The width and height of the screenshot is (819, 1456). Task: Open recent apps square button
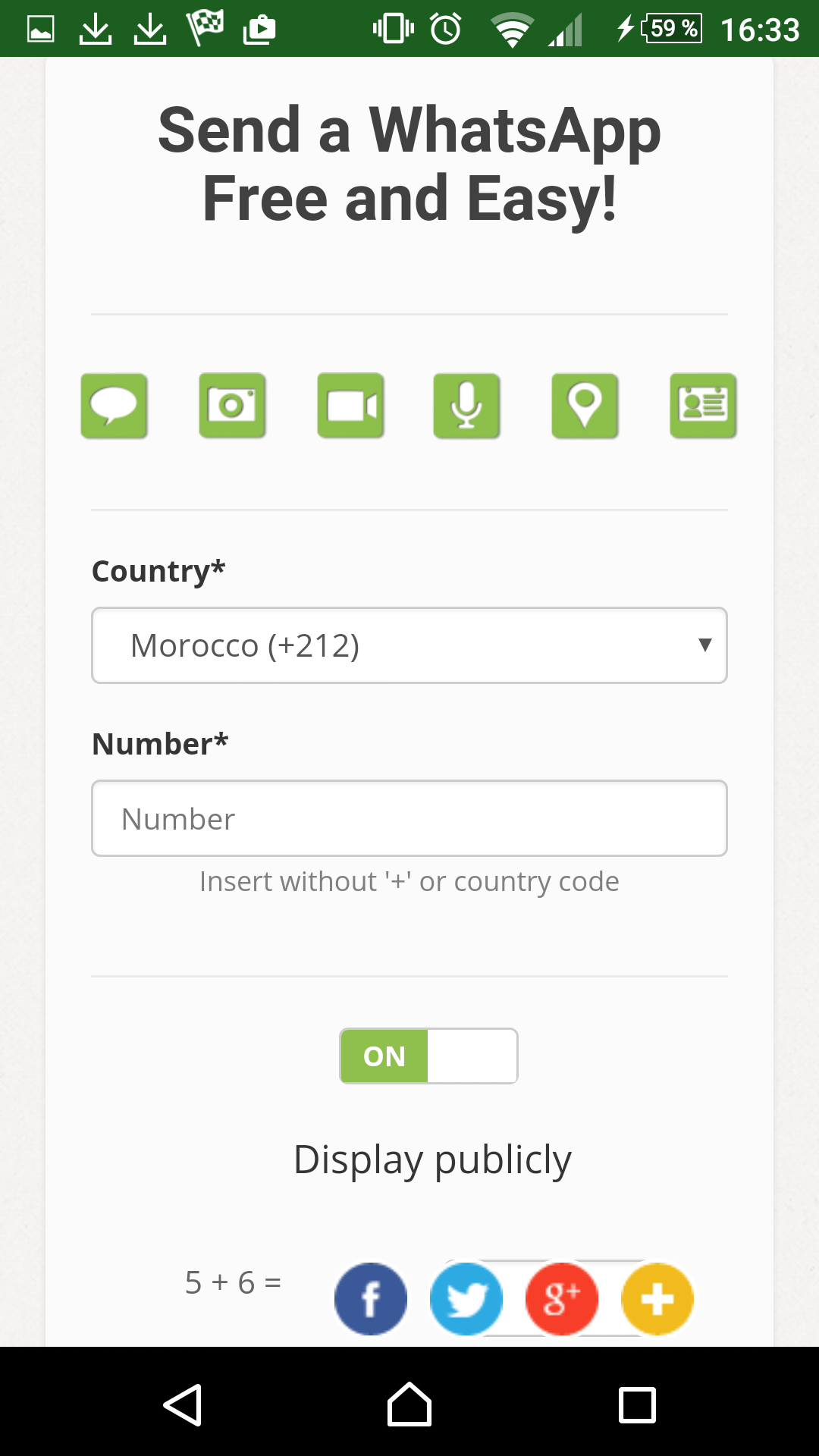(x=637, y=1405)
